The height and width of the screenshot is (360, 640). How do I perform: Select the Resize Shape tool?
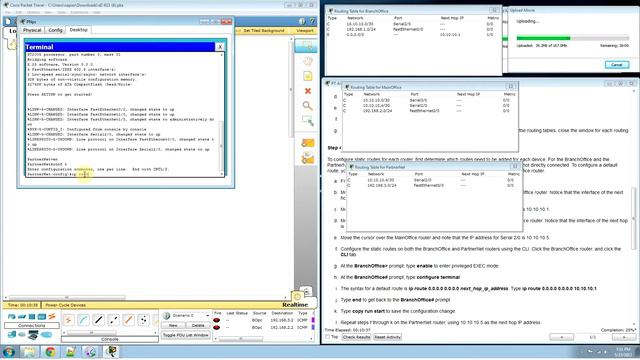click(x=308, y=120)
